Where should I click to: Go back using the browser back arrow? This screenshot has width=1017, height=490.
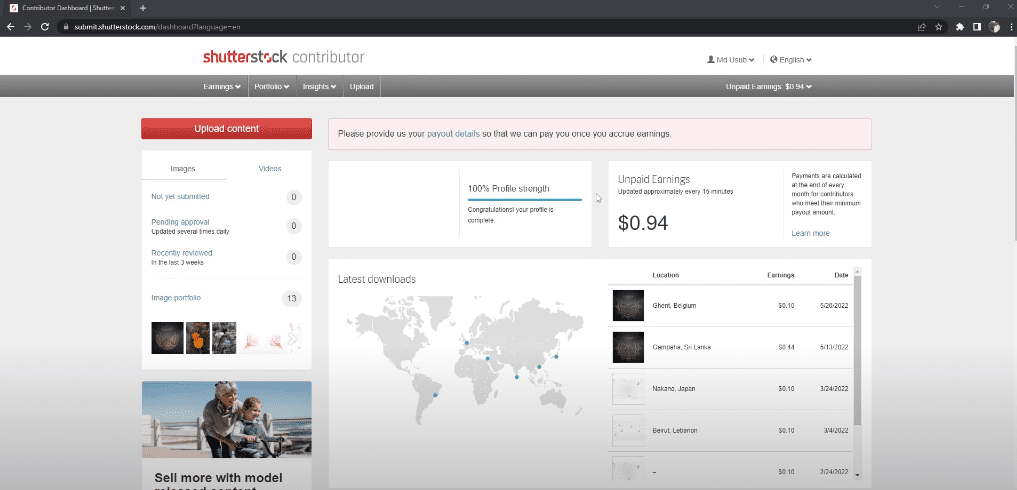point(9,26)
